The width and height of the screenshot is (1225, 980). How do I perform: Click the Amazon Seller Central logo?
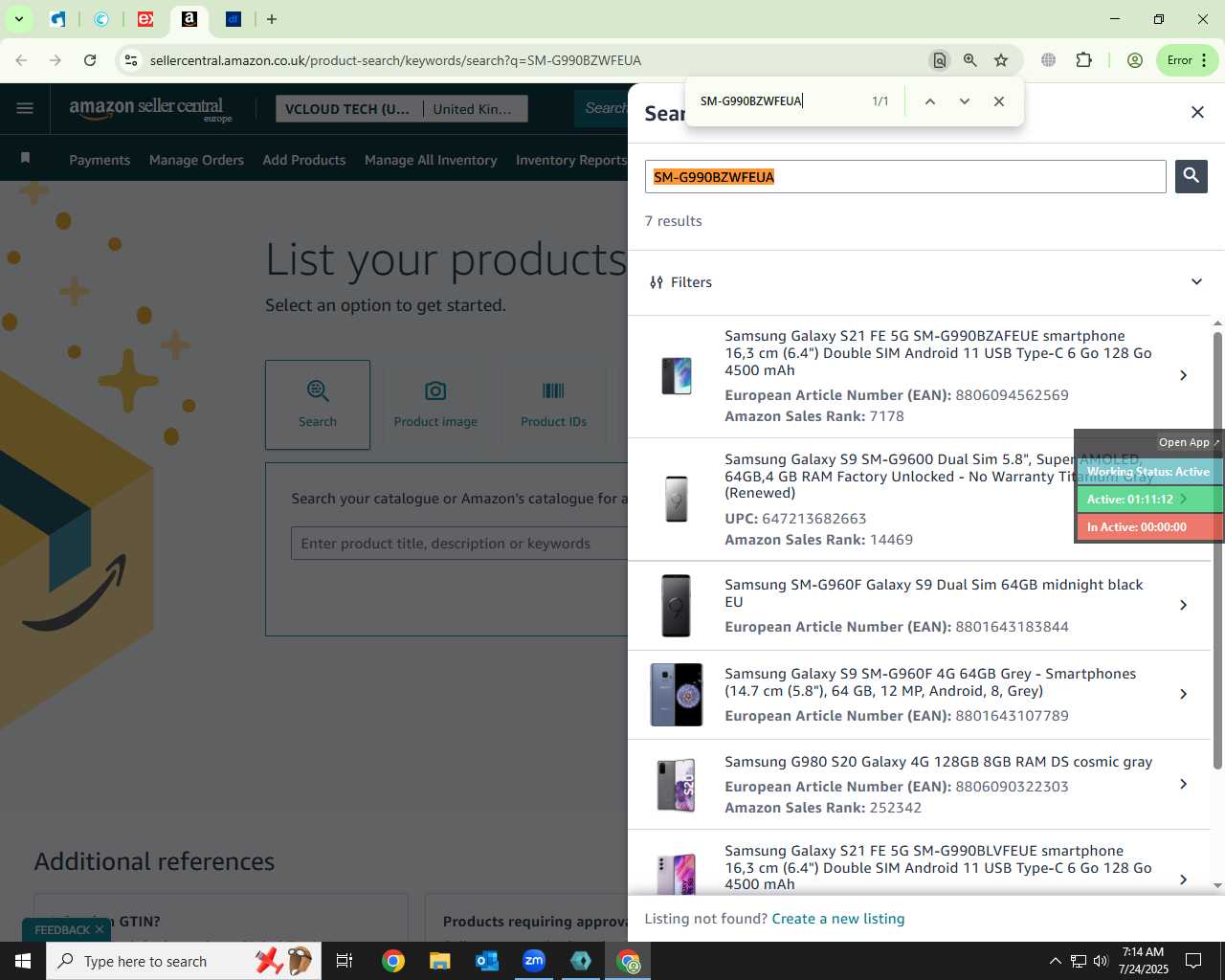point(150,109)
